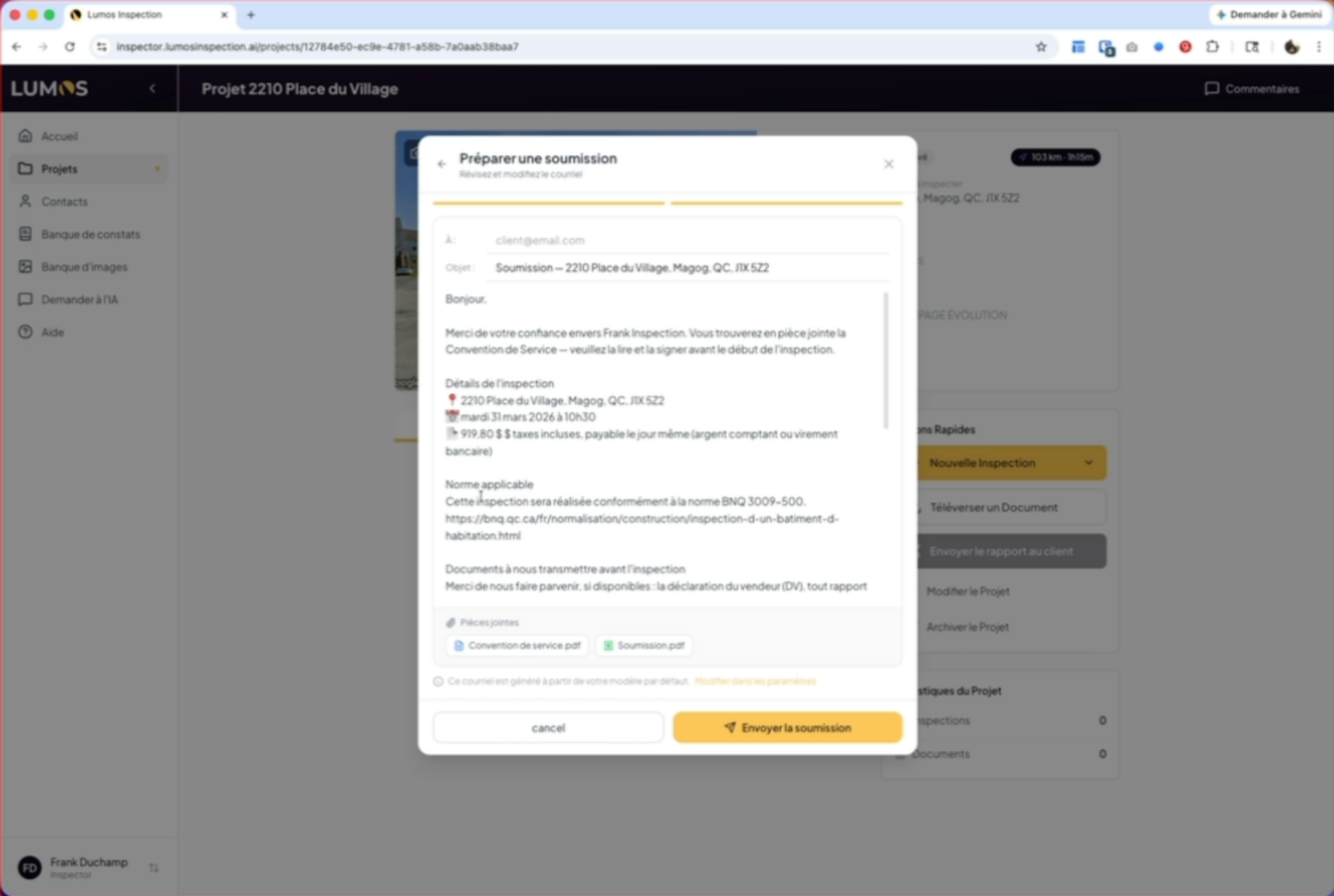The height and width of the screenshot is (896, 1334).
Task: Open Banque de constats
Action: pos(90,234)
